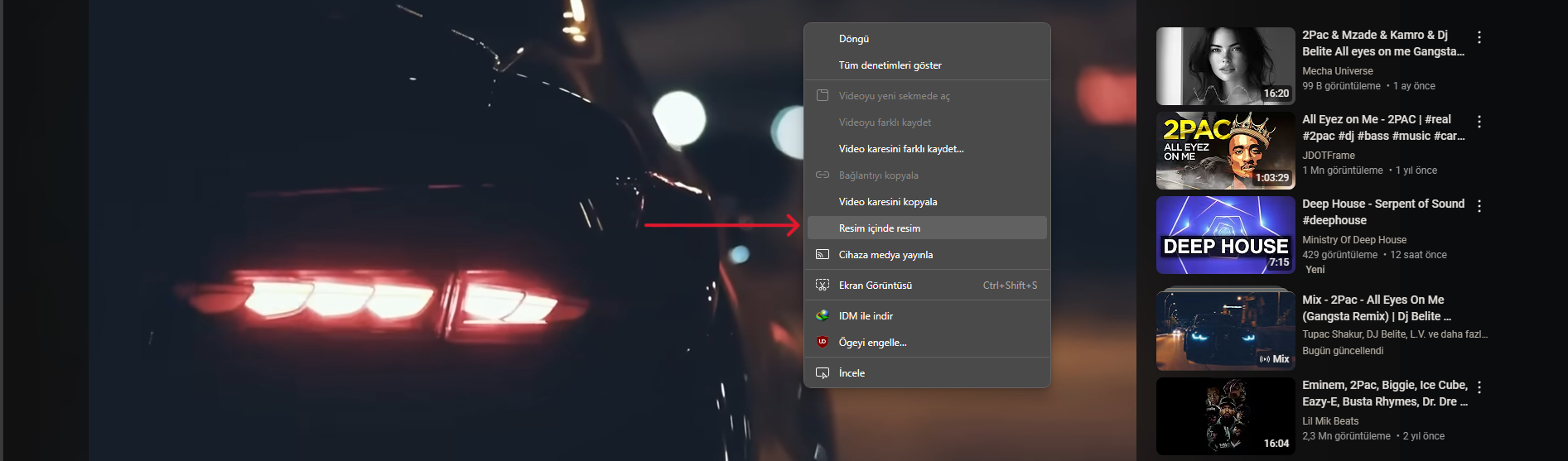The image size is (1568, 461).
Task: Open 16:20 woman portrait thumbnail
Action: (1226, 66)
